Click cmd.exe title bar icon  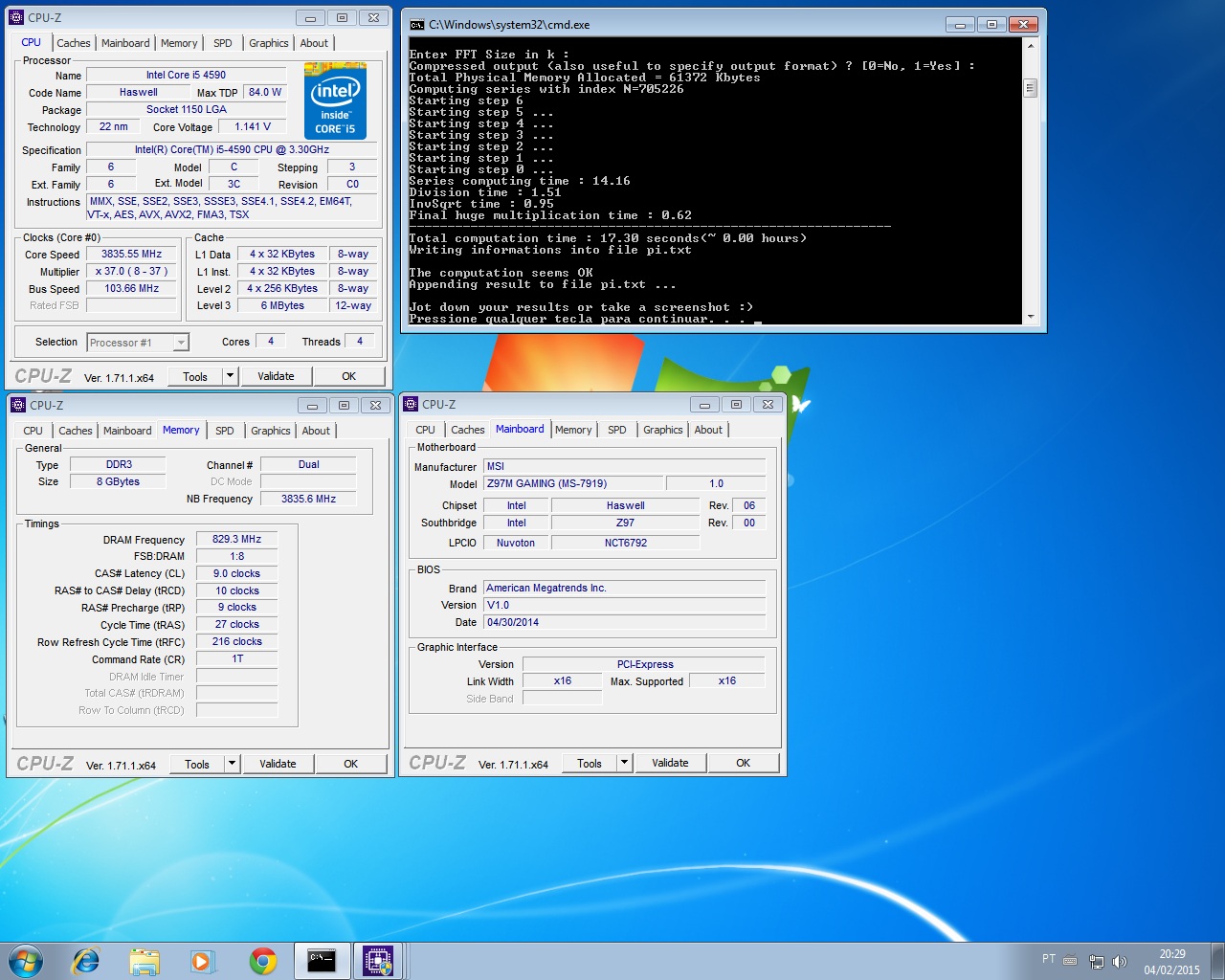[417, 24]
